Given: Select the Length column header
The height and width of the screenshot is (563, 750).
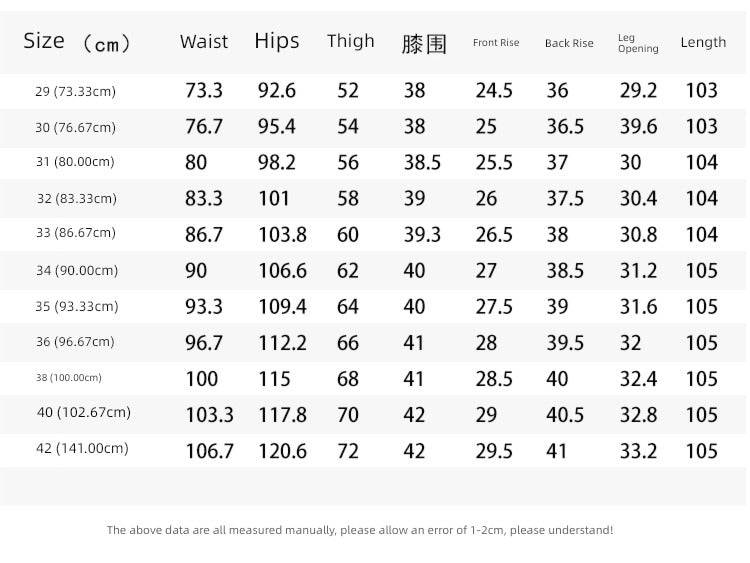Looking at the screenshot, I should (x=703, y=42).
